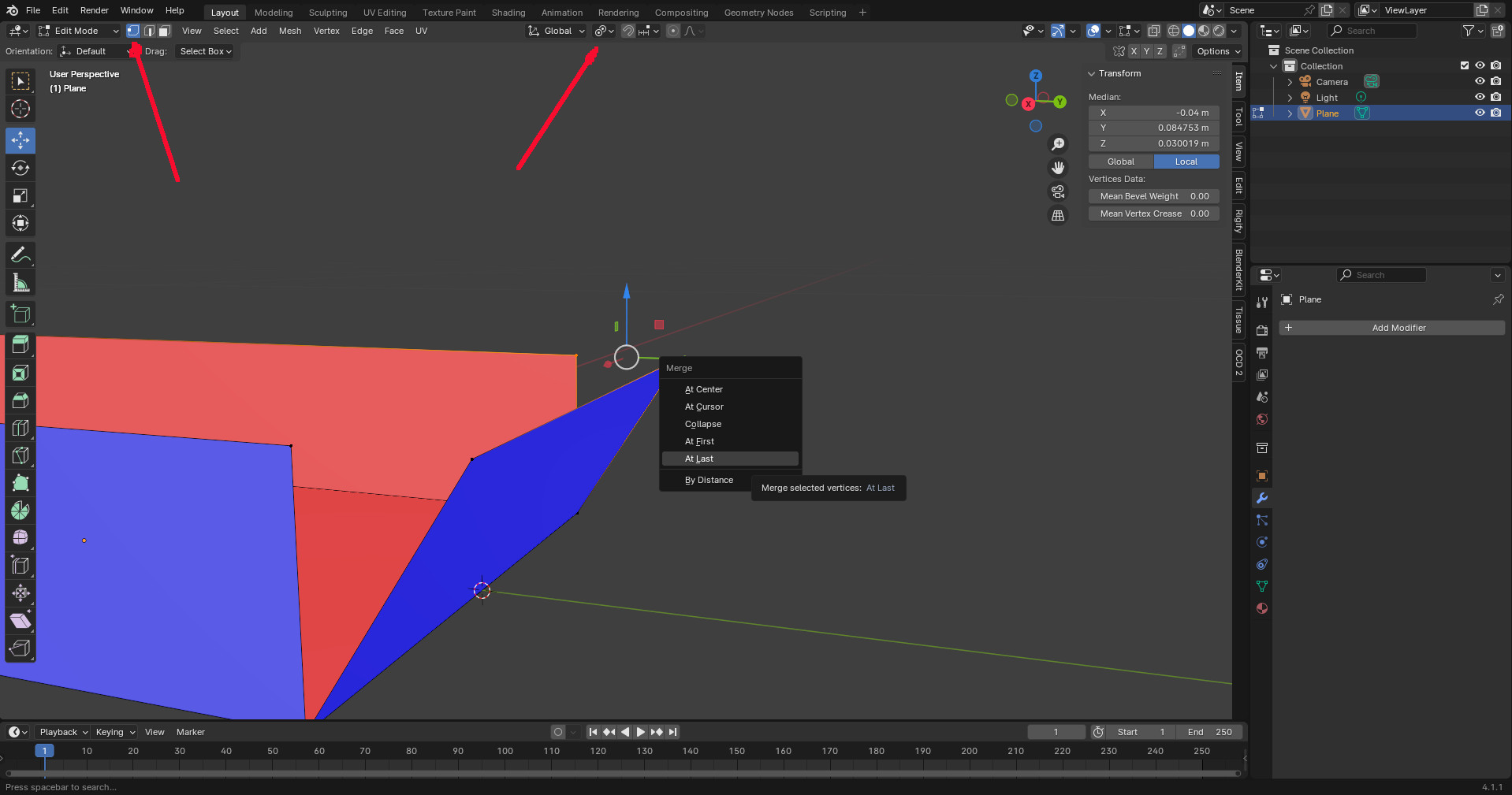Uncheck the Collection exclude checkbox
The height and width of the screenshot is (795, 1512).
click(x=1465, y=65)
